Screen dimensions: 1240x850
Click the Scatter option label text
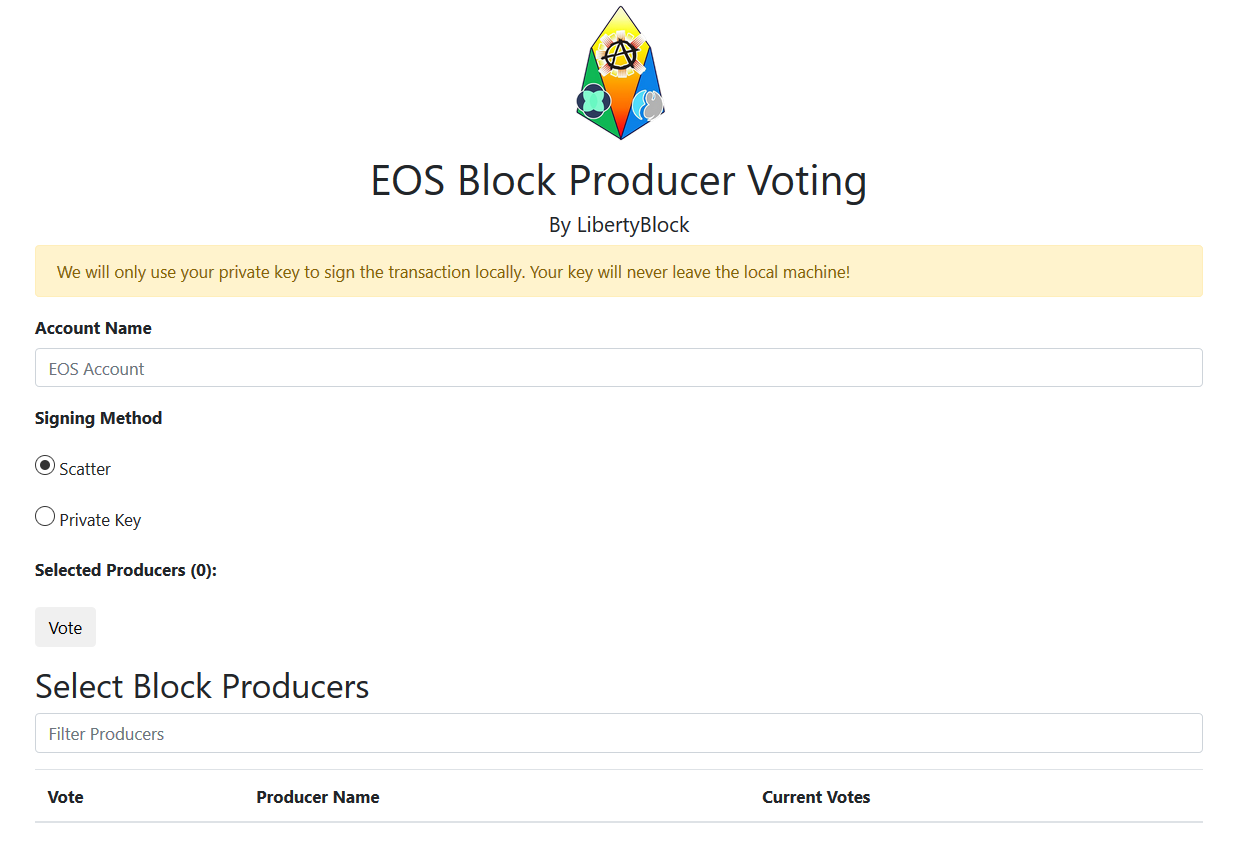pyautogui.click(x=85, y=469)
